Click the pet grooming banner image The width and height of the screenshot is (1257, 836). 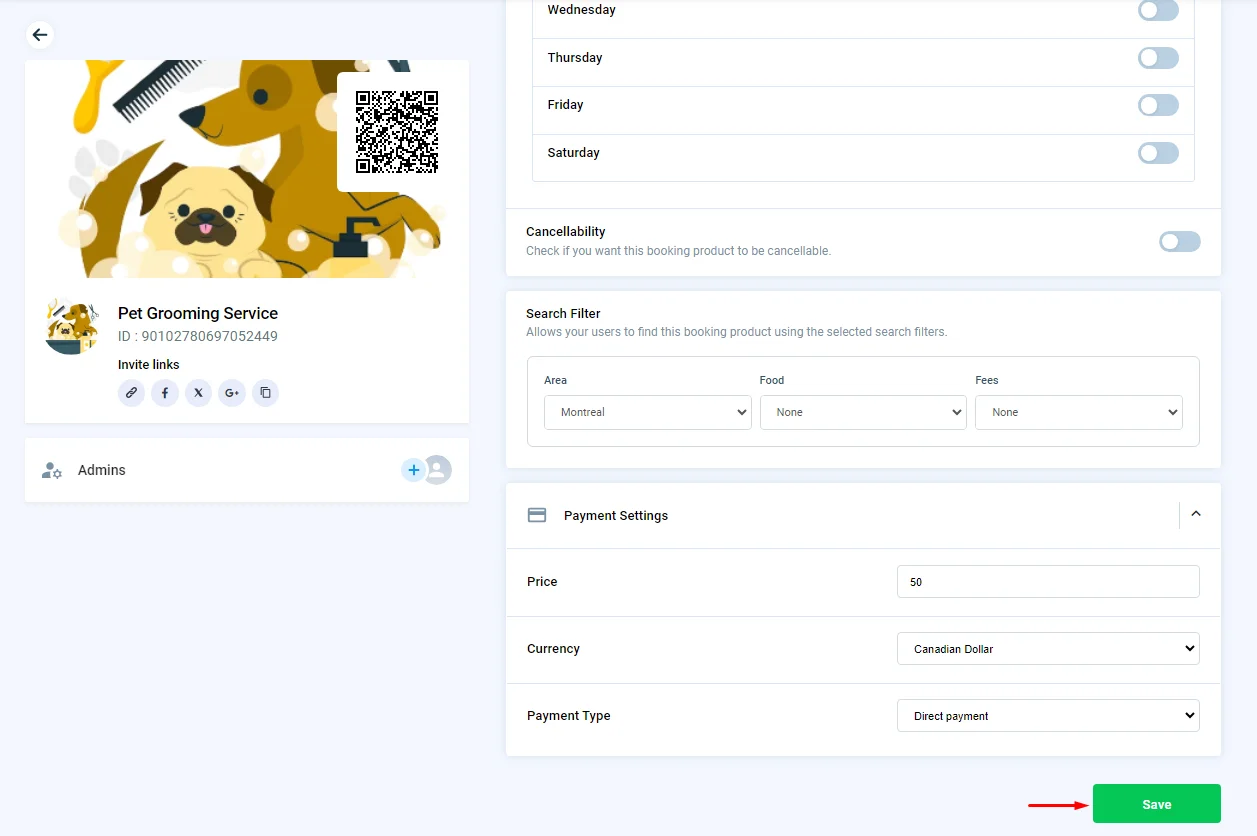(247, 169)
